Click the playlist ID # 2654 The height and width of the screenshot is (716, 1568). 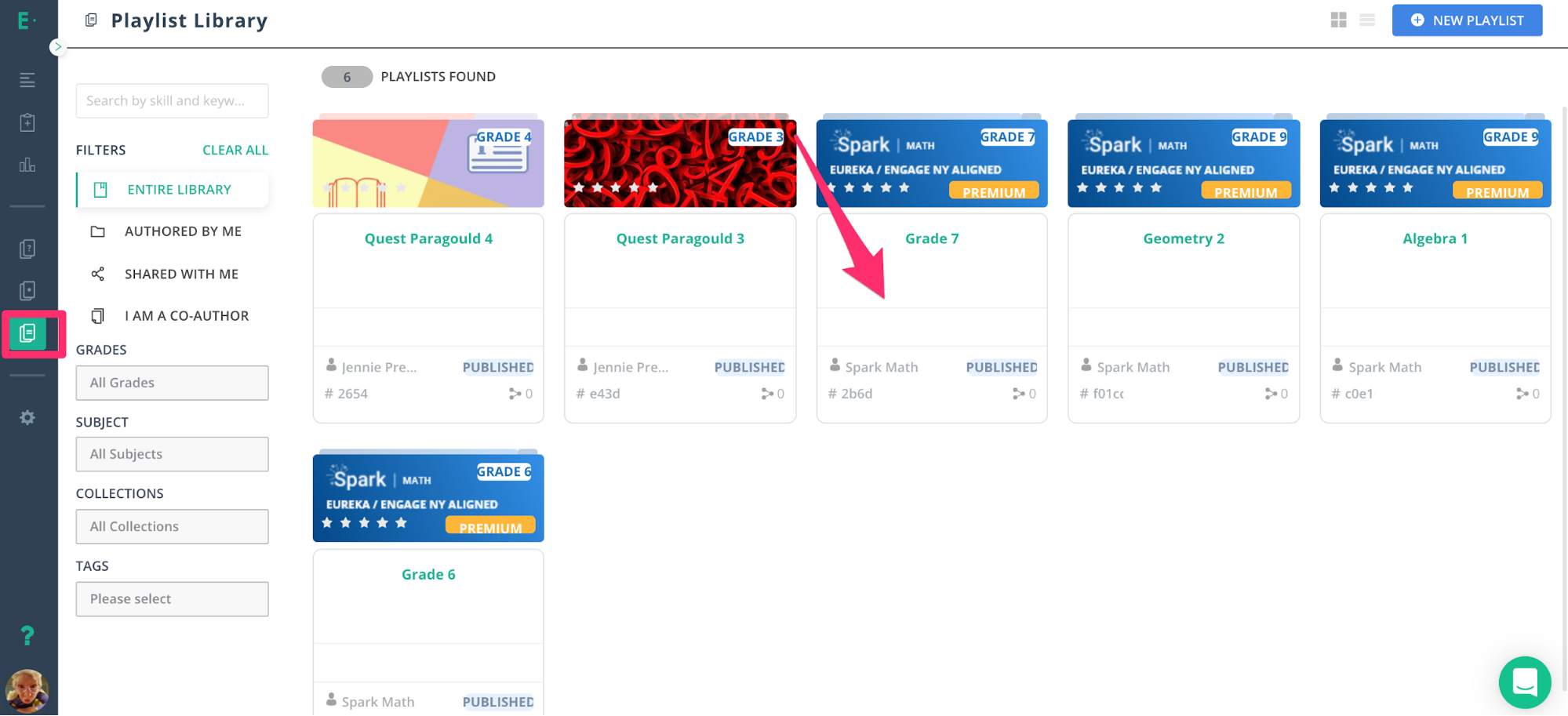point(346,394)
